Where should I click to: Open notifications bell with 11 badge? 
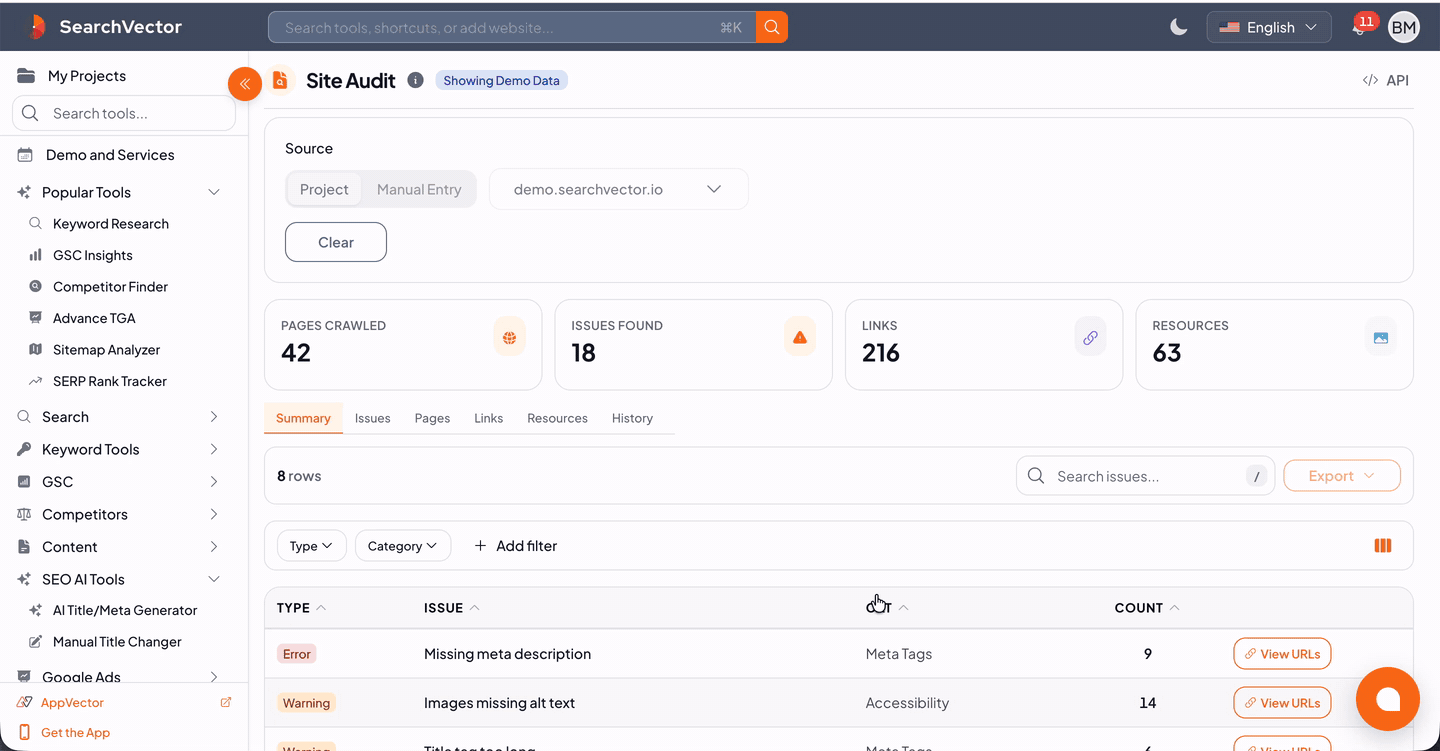pyautogui.click(x=1359, y=27)
